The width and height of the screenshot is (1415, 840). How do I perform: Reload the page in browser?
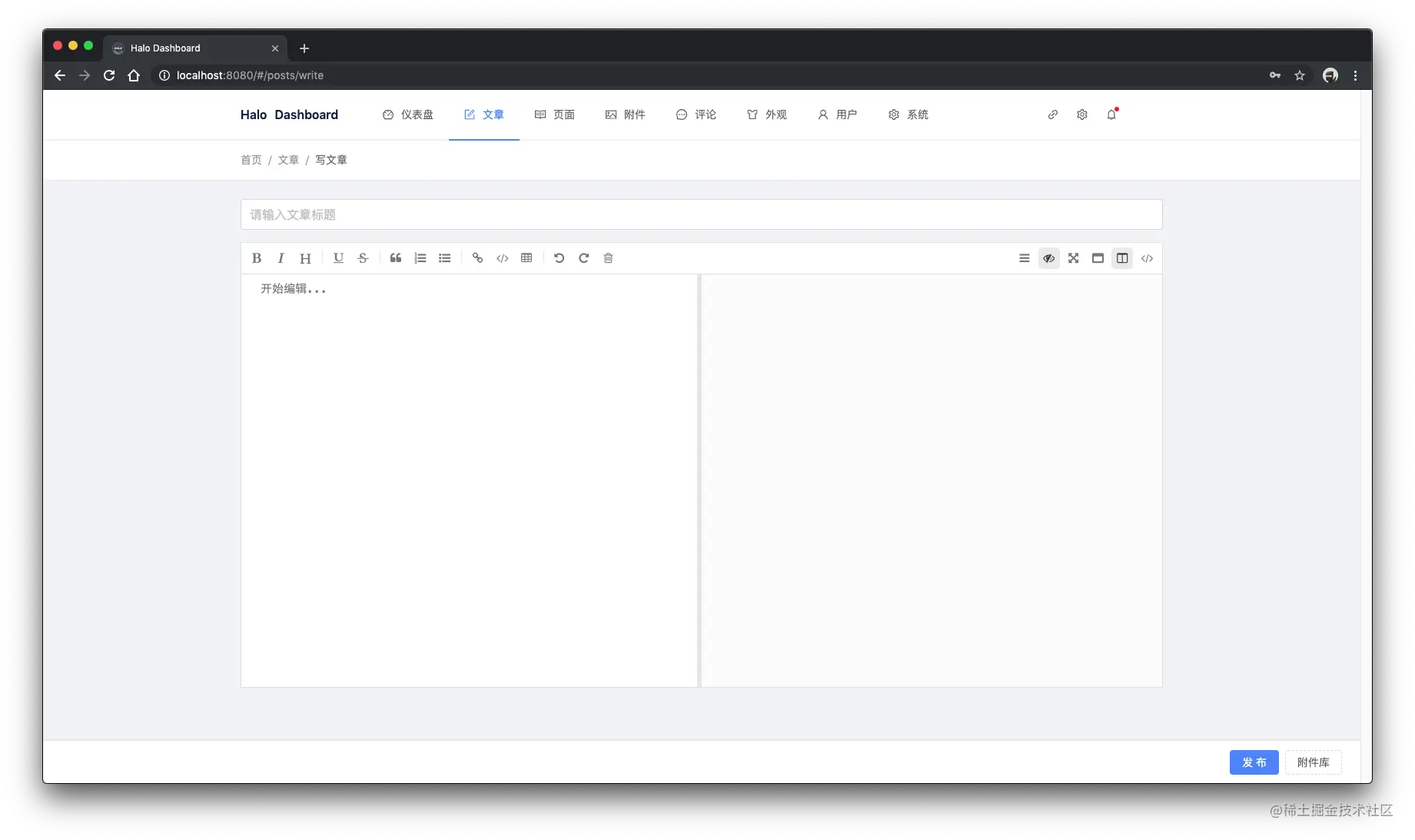[x=109, y=75]
